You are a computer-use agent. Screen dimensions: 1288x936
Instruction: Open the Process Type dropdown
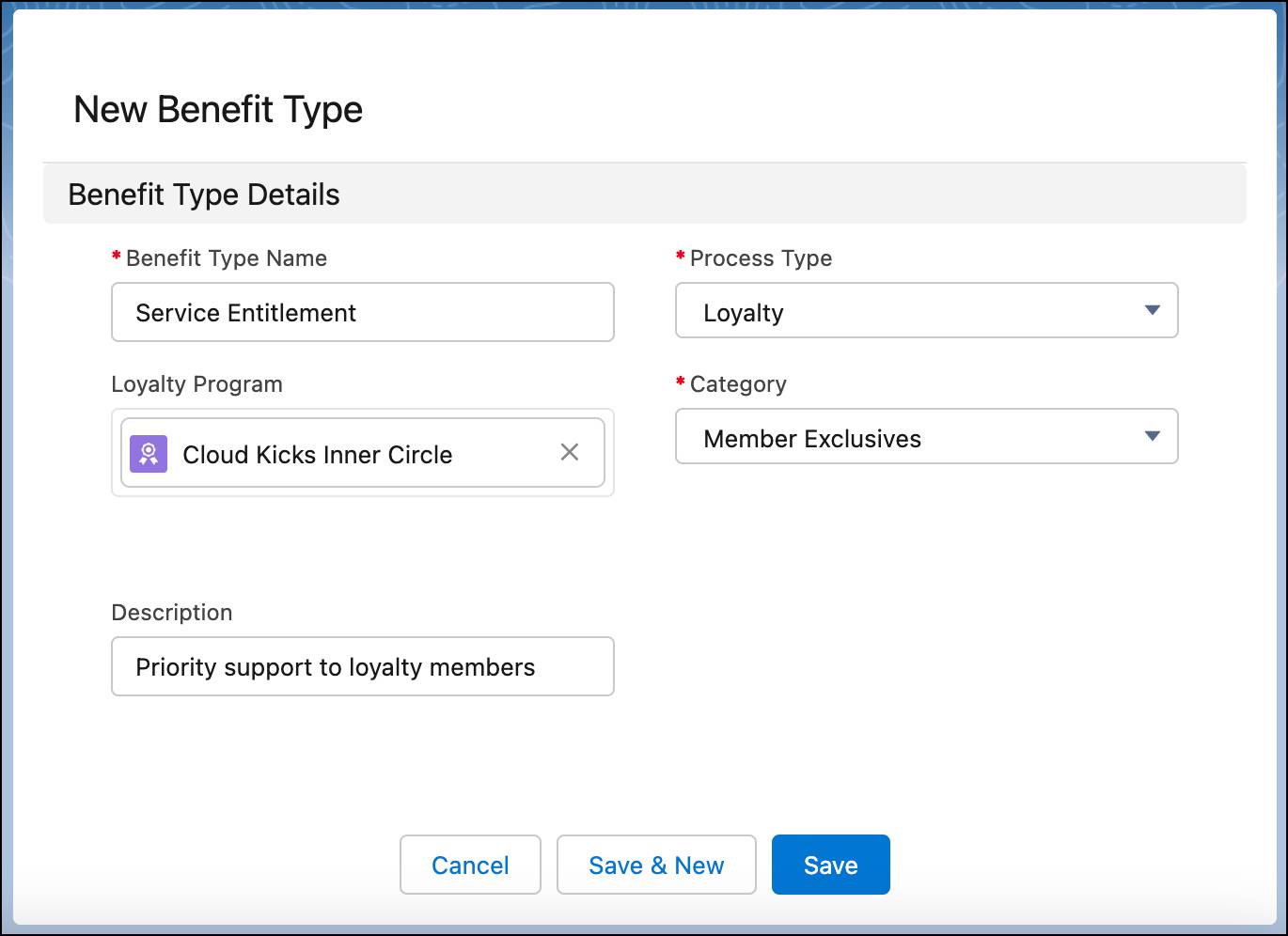point(926,311)
